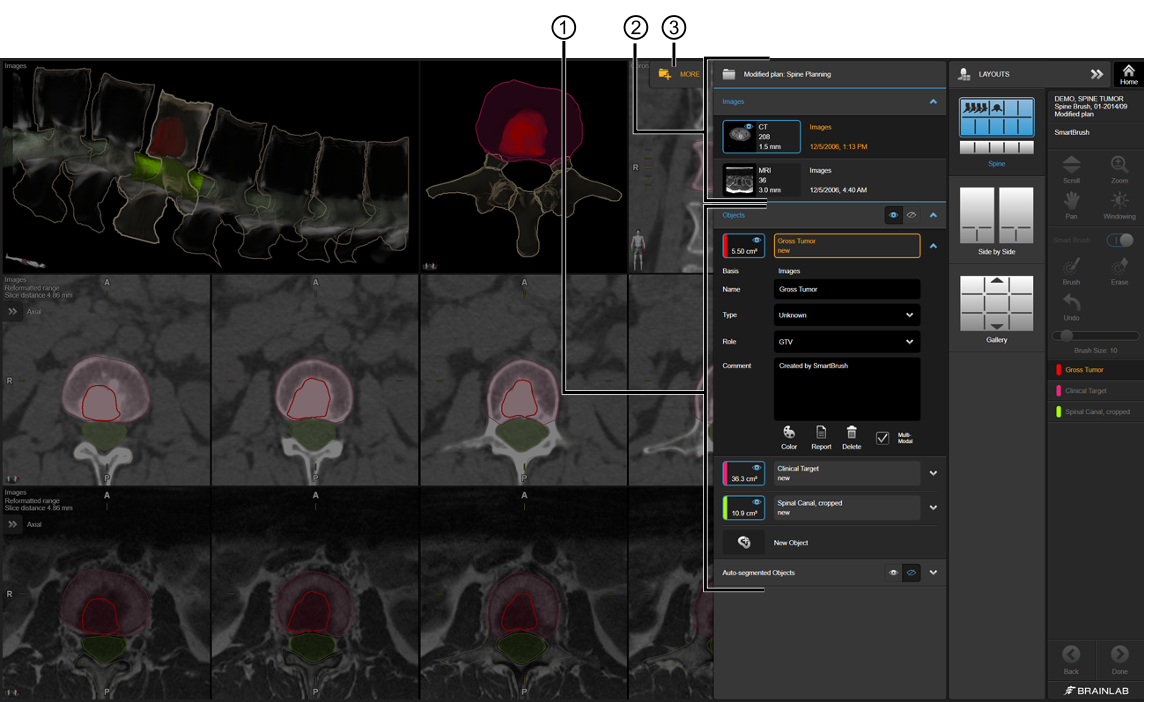Select the Scroll tool

click(1071, 169)
